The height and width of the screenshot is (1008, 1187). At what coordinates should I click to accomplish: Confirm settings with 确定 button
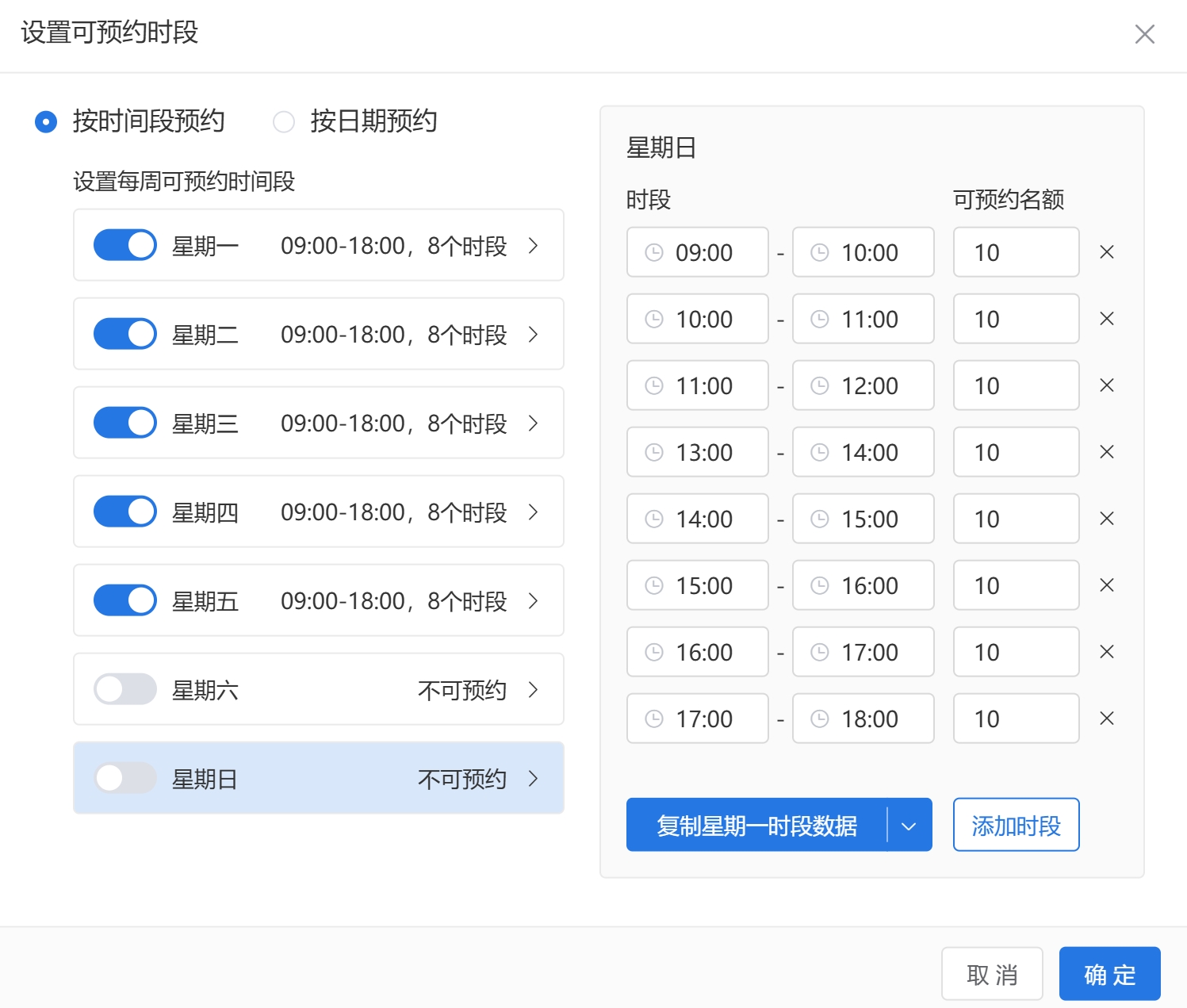point(1109,974)
